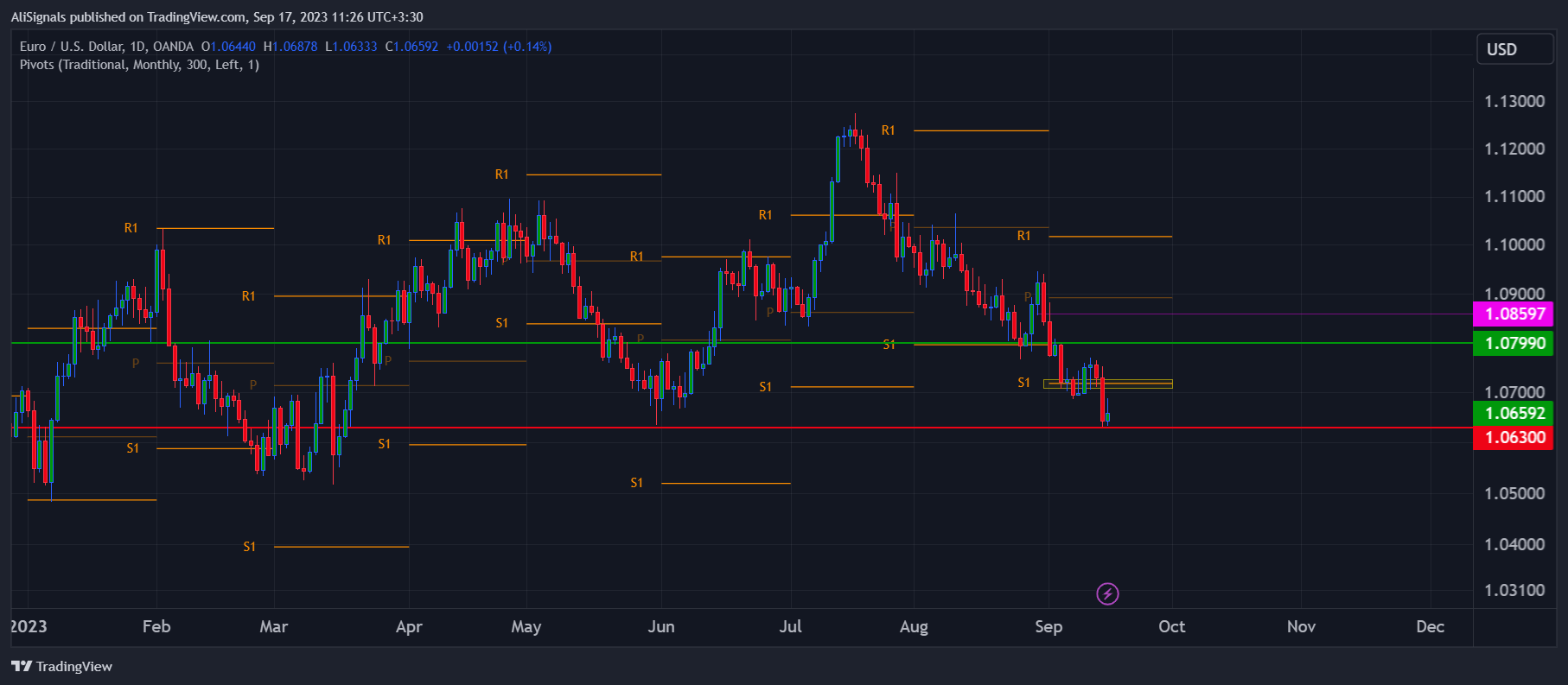Click the current price label 1.06592
This screenshot has width=1568, height=685.
pyautogui.click(x=1514, y=413)
